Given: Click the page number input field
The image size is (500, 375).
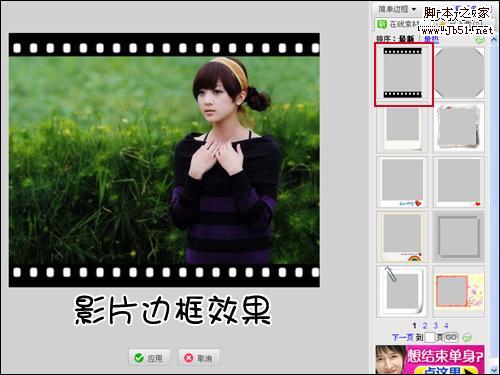Looking at the screenshot, I should coord(430,338).
